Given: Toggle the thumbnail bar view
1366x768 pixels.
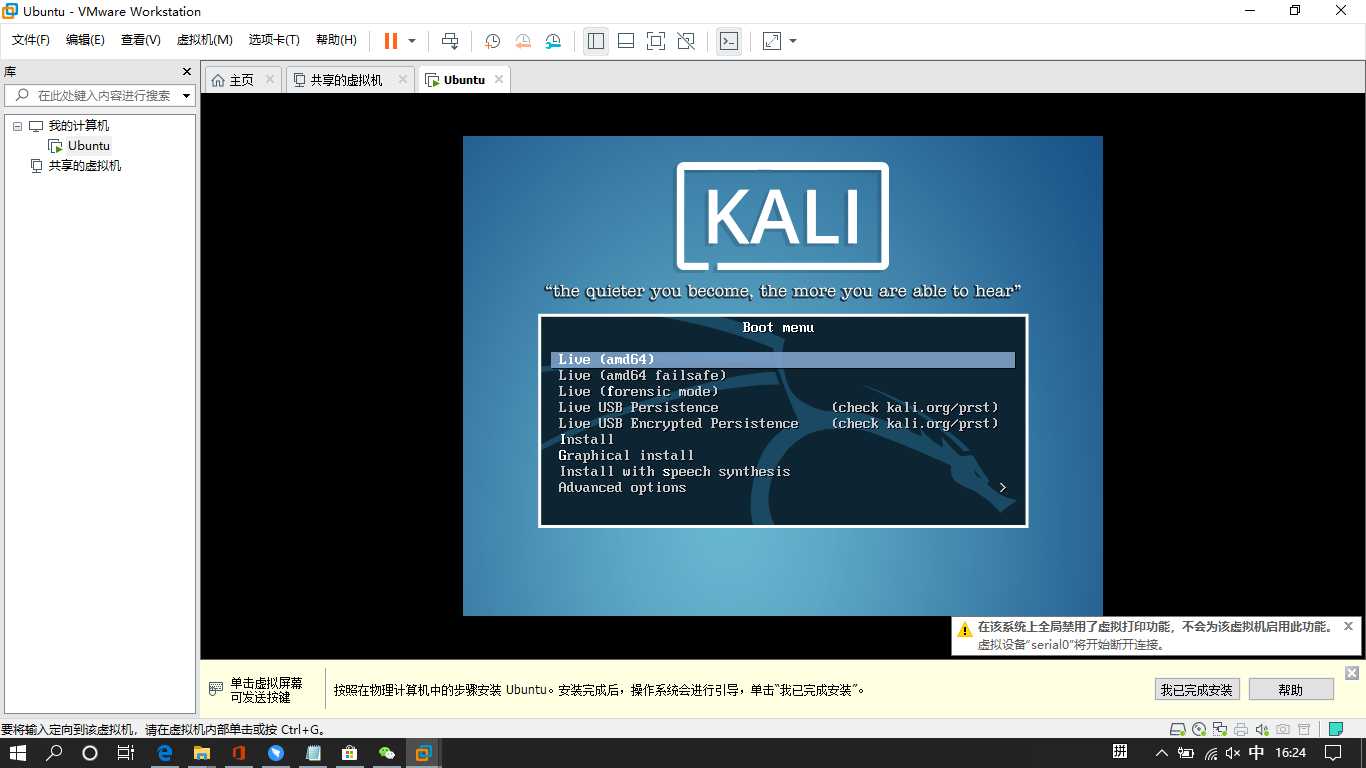Looking at the screenshot, I should [x=626, y=41].
